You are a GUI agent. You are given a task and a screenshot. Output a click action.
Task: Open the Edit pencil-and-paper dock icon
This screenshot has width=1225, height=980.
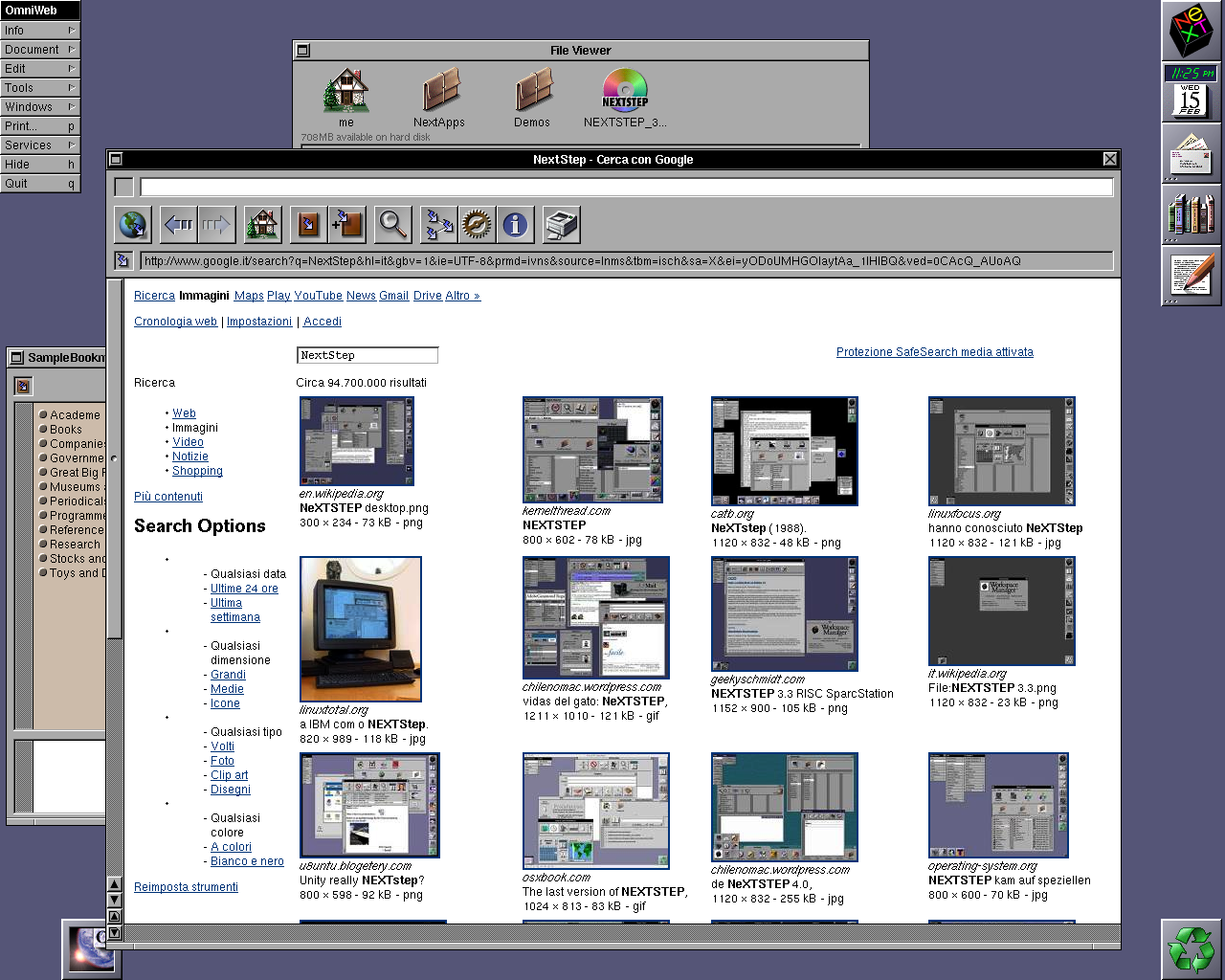pyautogui.click(x=1192, y=276)
